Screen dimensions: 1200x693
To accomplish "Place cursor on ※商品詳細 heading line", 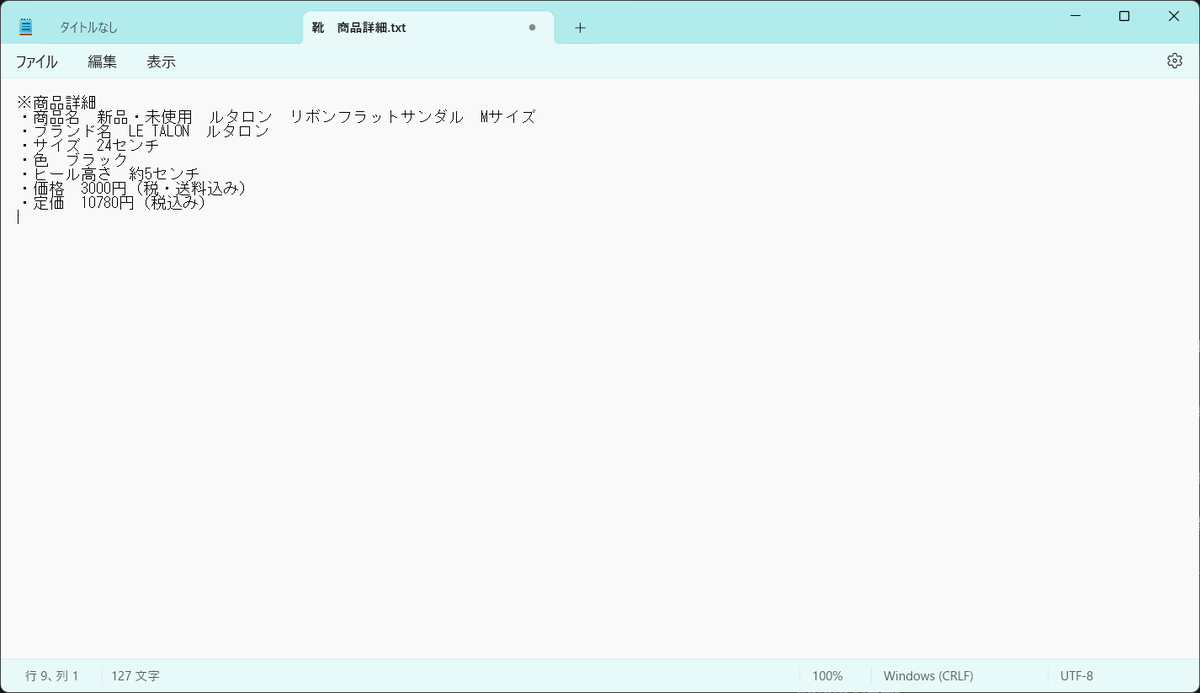I will point(57,102).
